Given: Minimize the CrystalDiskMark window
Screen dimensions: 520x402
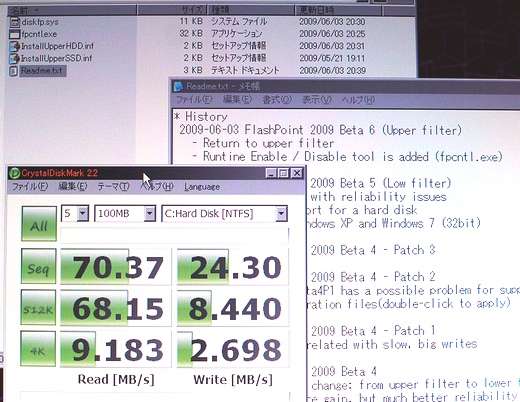Looking at the screenshot, I should click(271, 173).
